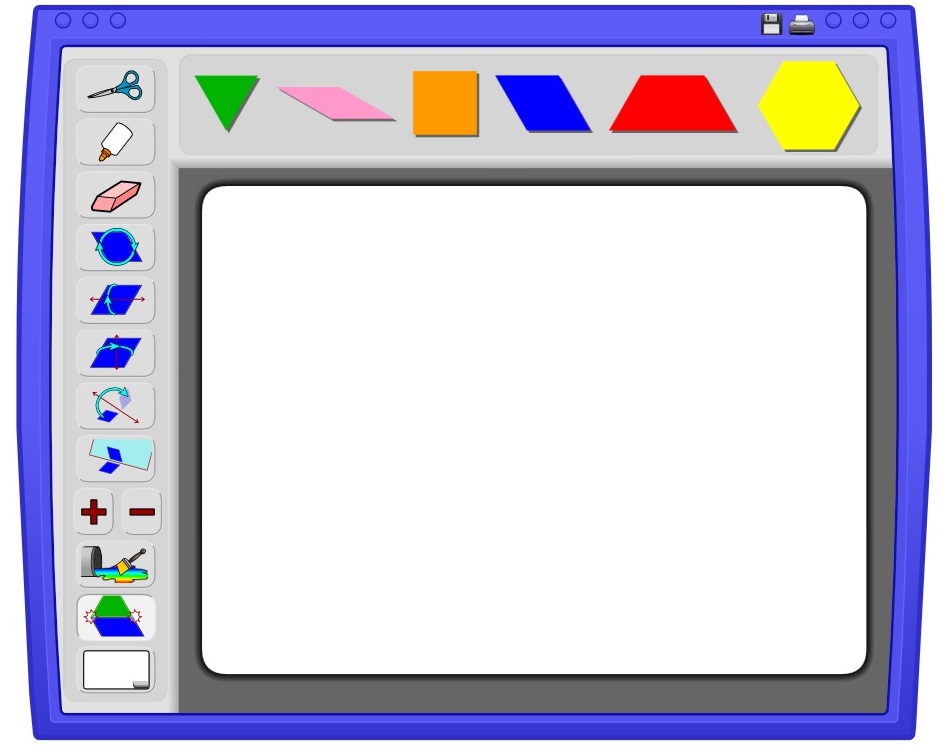The height and width of the screenshot is (750, 943).
Task: Pick the green triangle pattern block
Action: [x=227, y=103]
